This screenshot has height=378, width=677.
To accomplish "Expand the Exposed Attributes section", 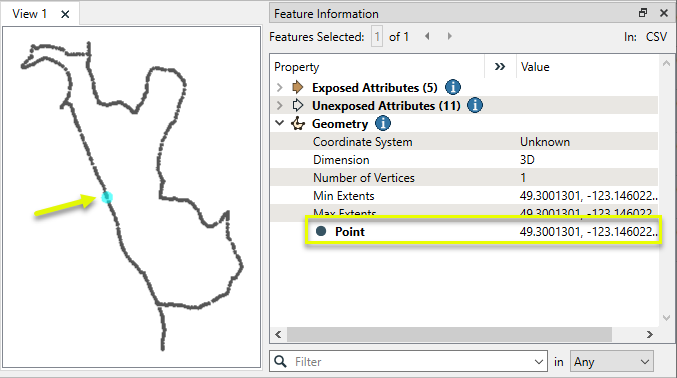I will tap(280, 88).
